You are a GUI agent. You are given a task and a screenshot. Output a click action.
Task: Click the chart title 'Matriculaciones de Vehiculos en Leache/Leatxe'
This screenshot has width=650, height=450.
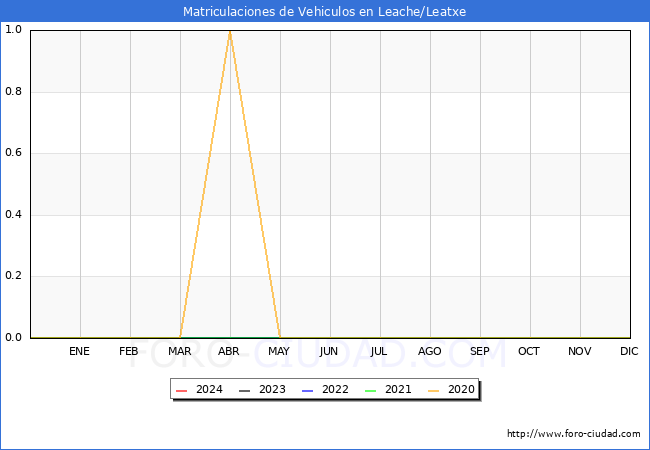324,12
